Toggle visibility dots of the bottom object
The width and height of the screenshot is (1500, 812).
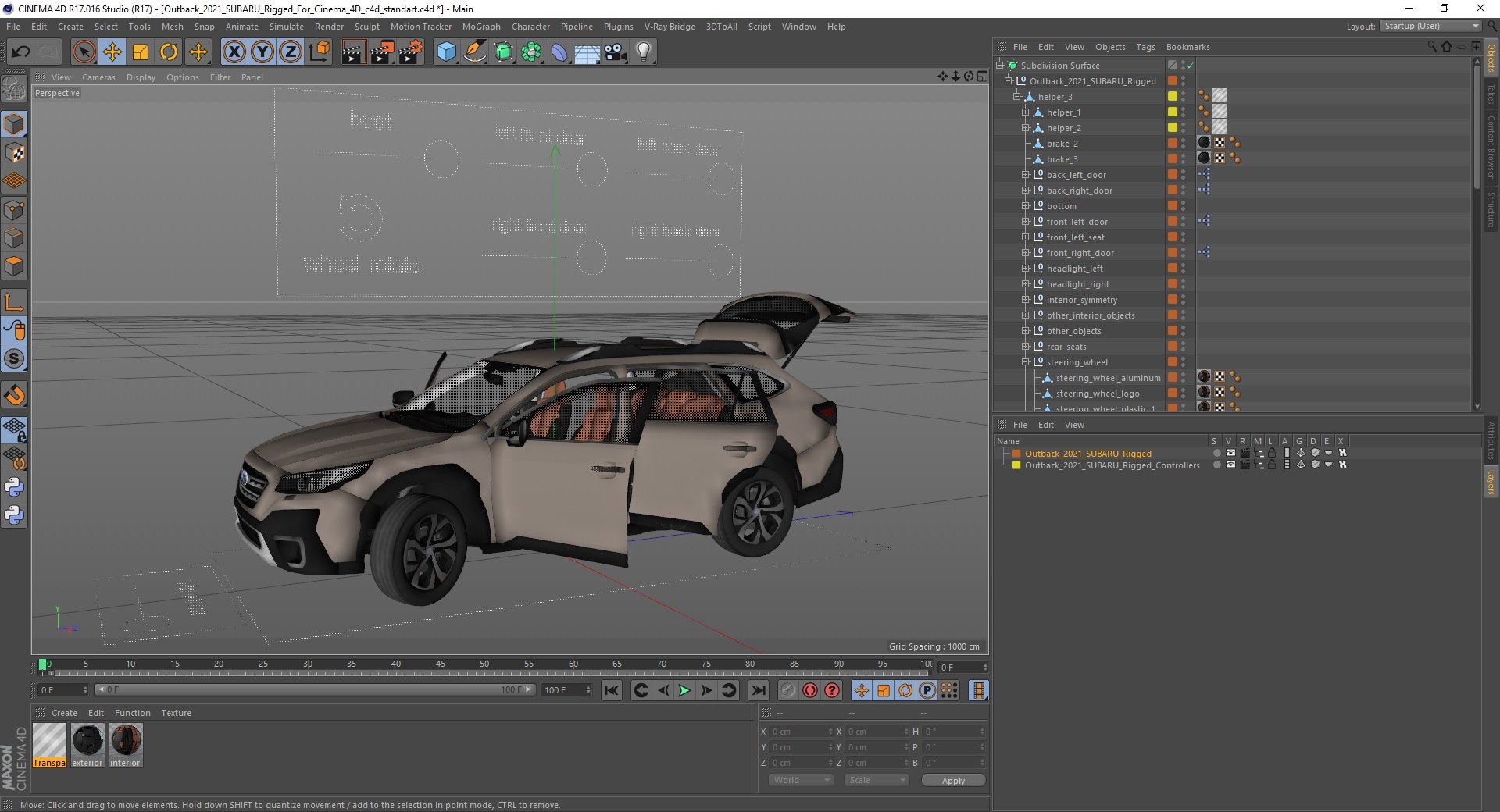1183,206
